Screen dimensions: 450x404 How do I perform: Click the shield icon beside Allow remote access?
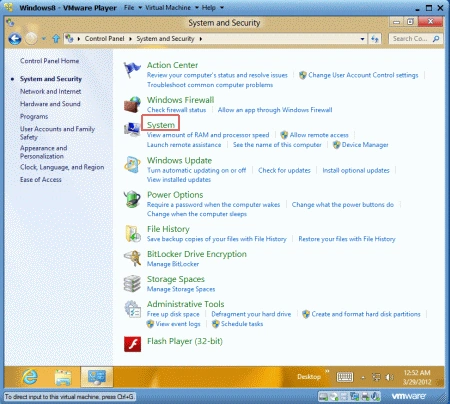(284, 135)
